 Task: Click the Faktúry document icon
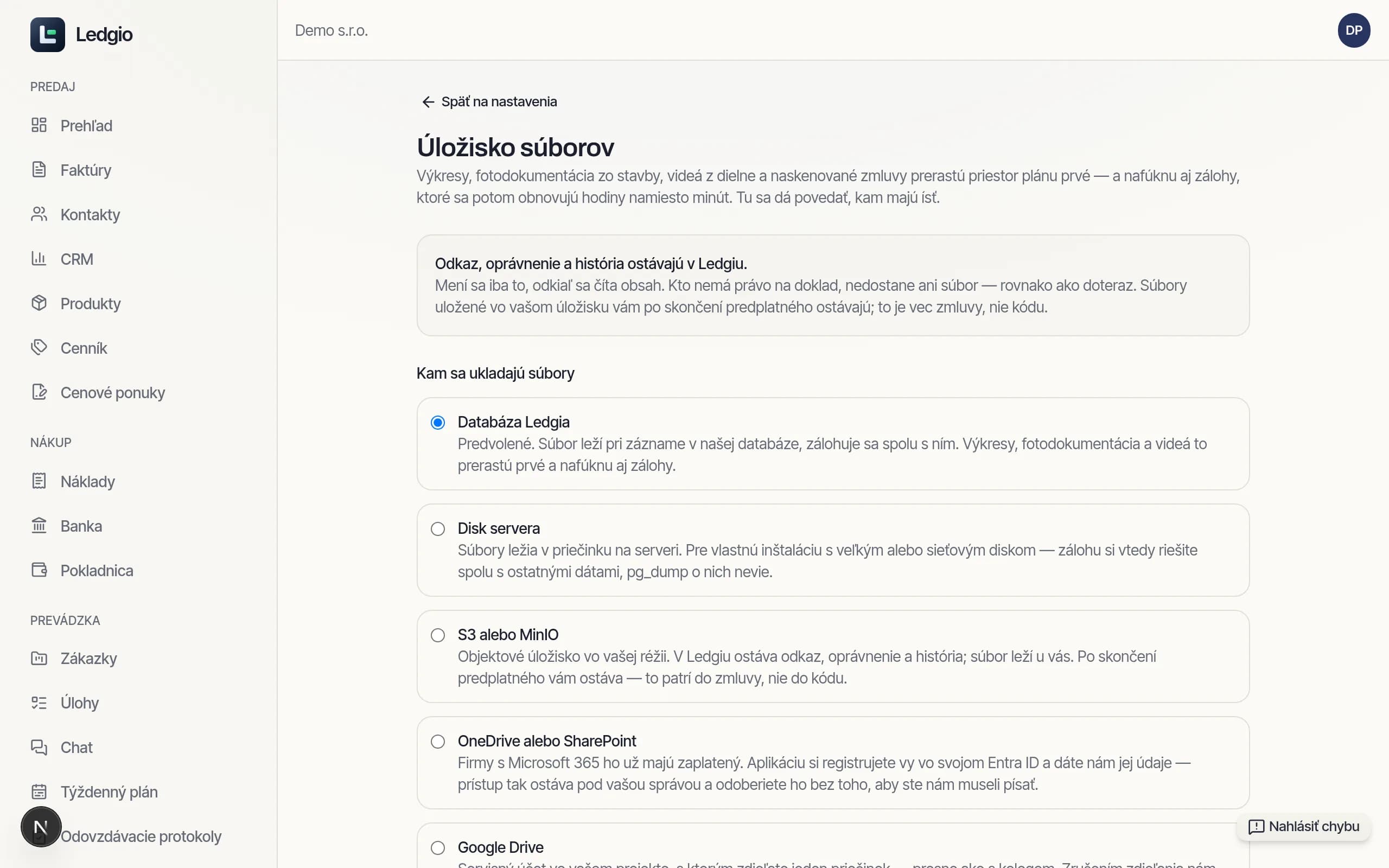tap(39, 170)
